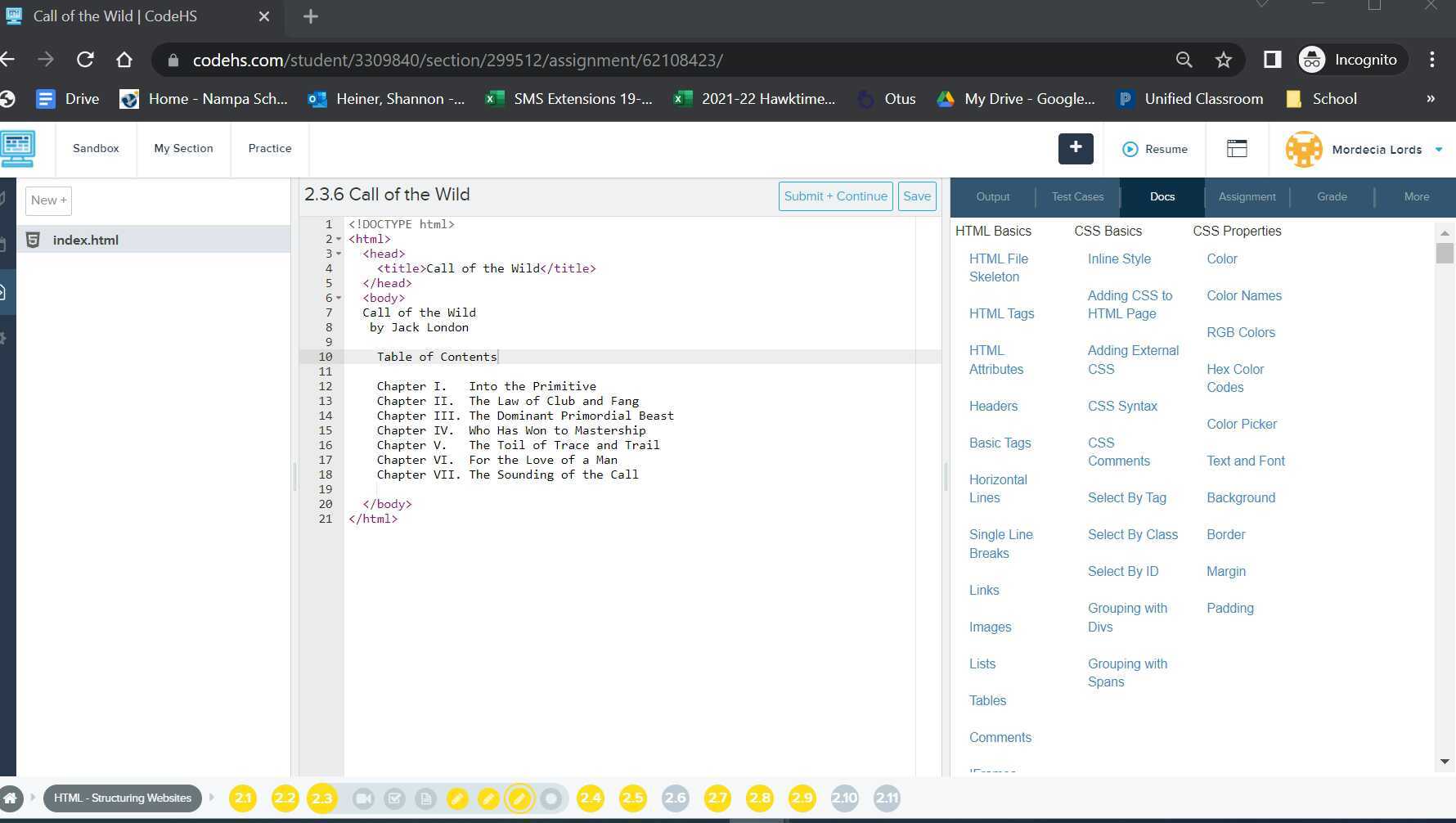Image resolution: width=1456 pixels, height=823 pixels.
Task: Select the highlighted pencil exercise icon for 2.3
Action: point(520,798)
